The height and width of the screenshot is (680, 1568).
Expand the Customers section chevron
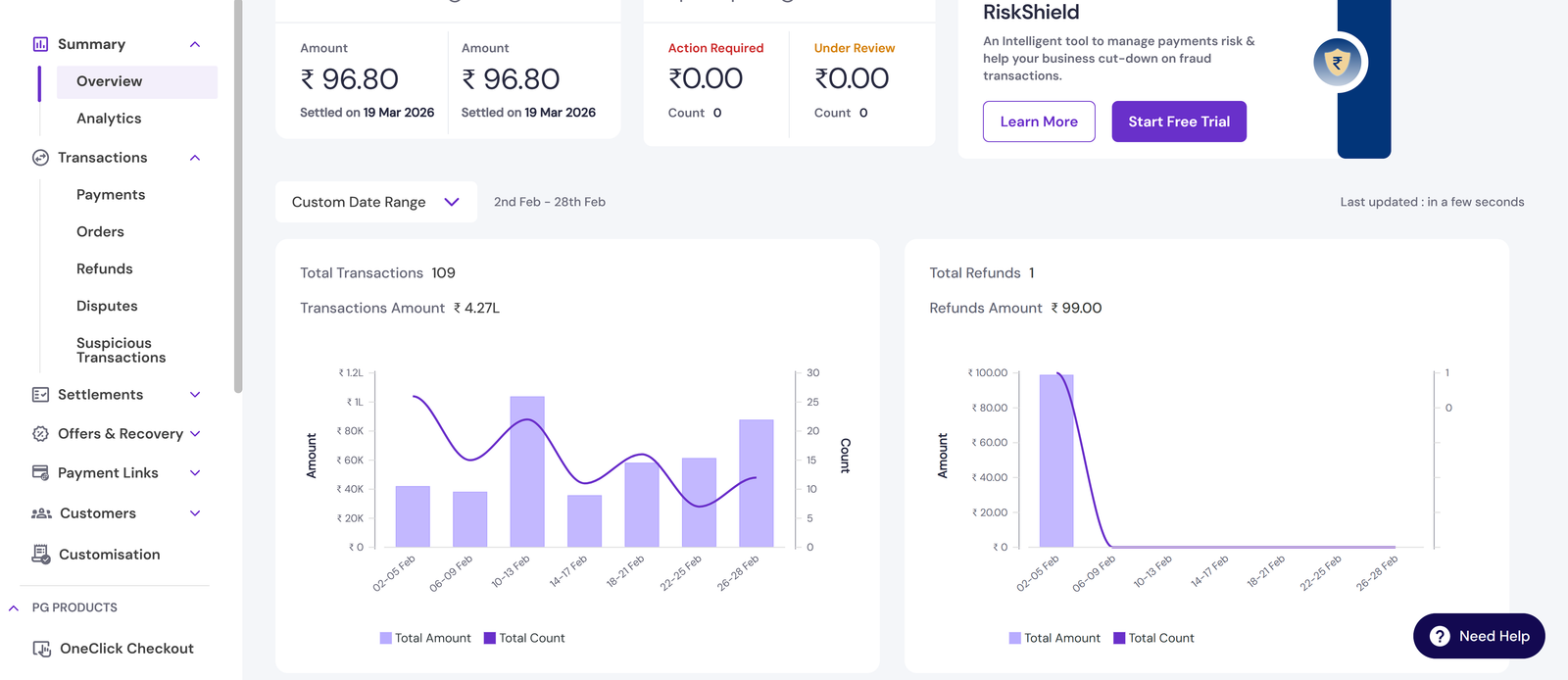195,513
